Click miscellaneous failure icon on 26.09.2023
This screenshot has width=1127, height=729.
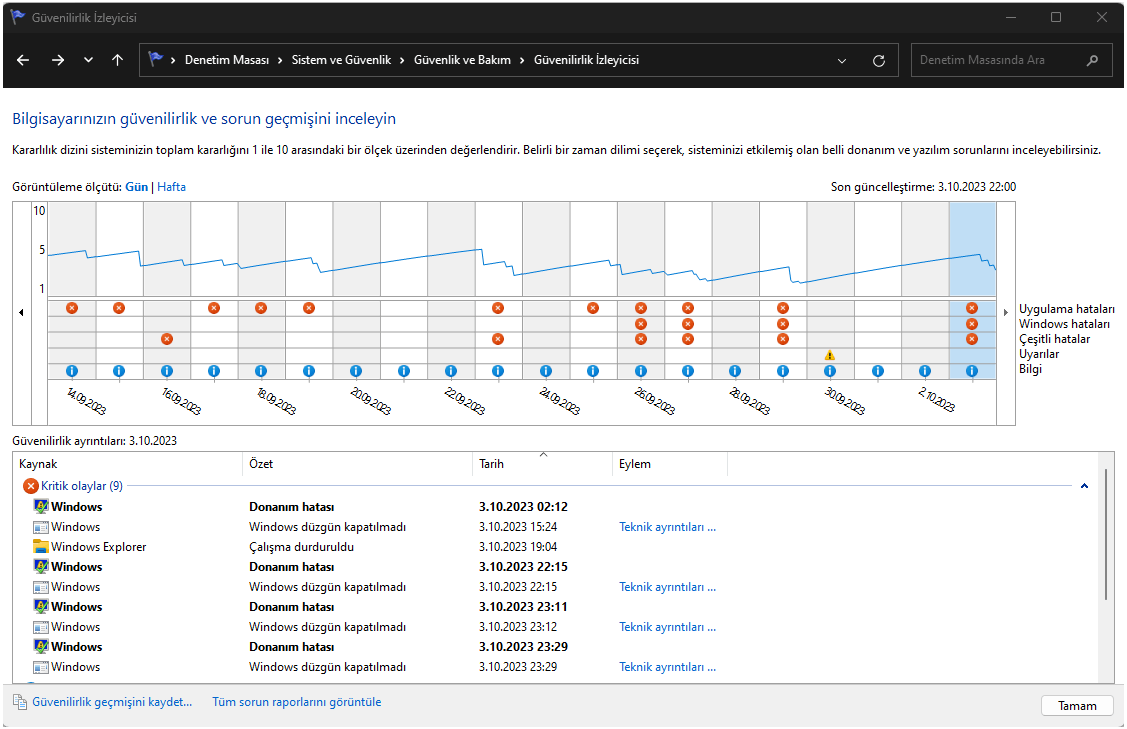(x=641, y=339)
